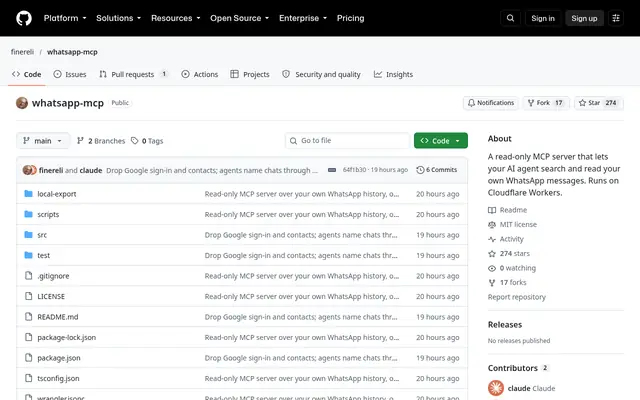640x400 pixels.
Task: Open the local-export folder name
Action: (57, 194)
